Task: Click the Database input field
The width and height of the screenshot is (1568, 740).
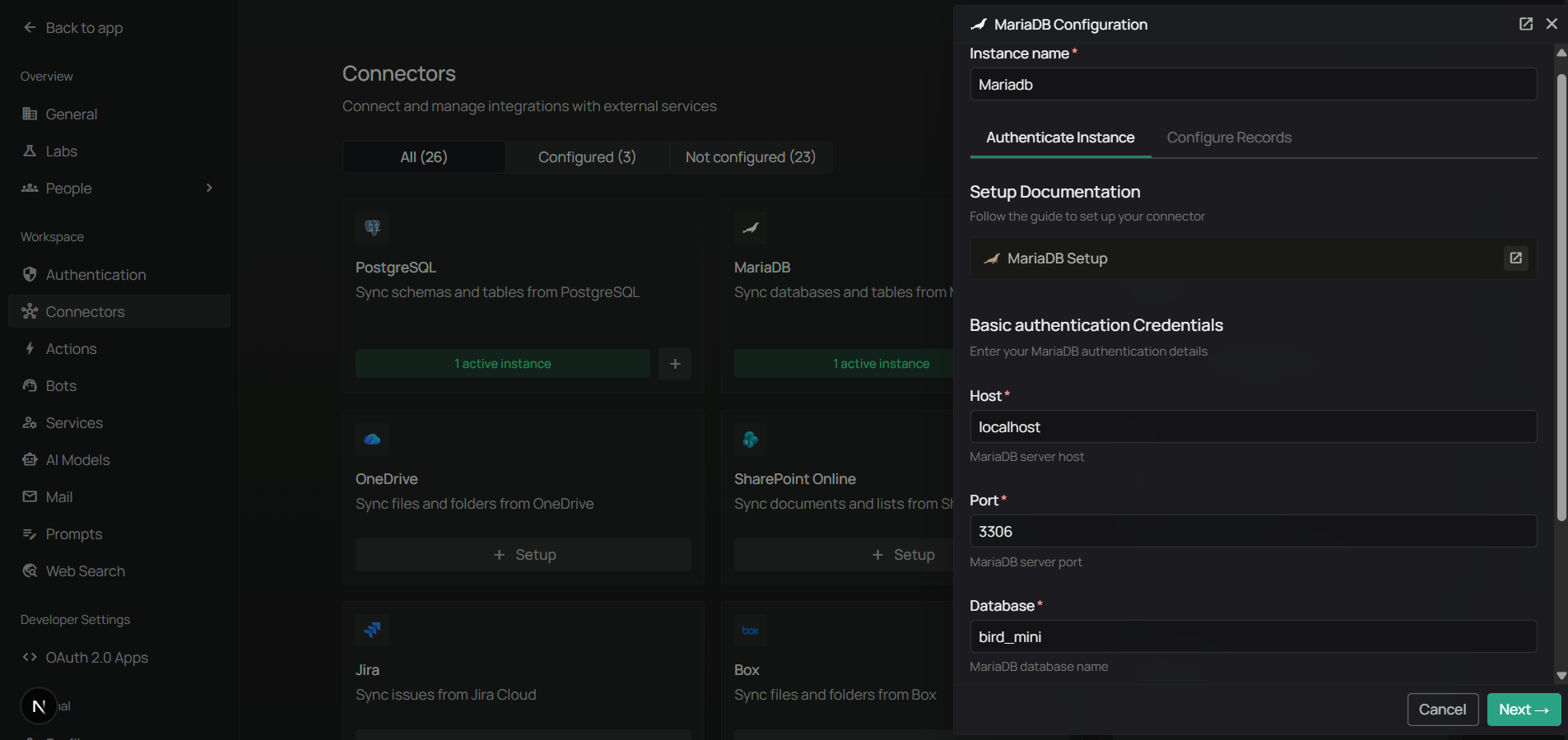Action: pyautogui.click(x=1253, y=636)
